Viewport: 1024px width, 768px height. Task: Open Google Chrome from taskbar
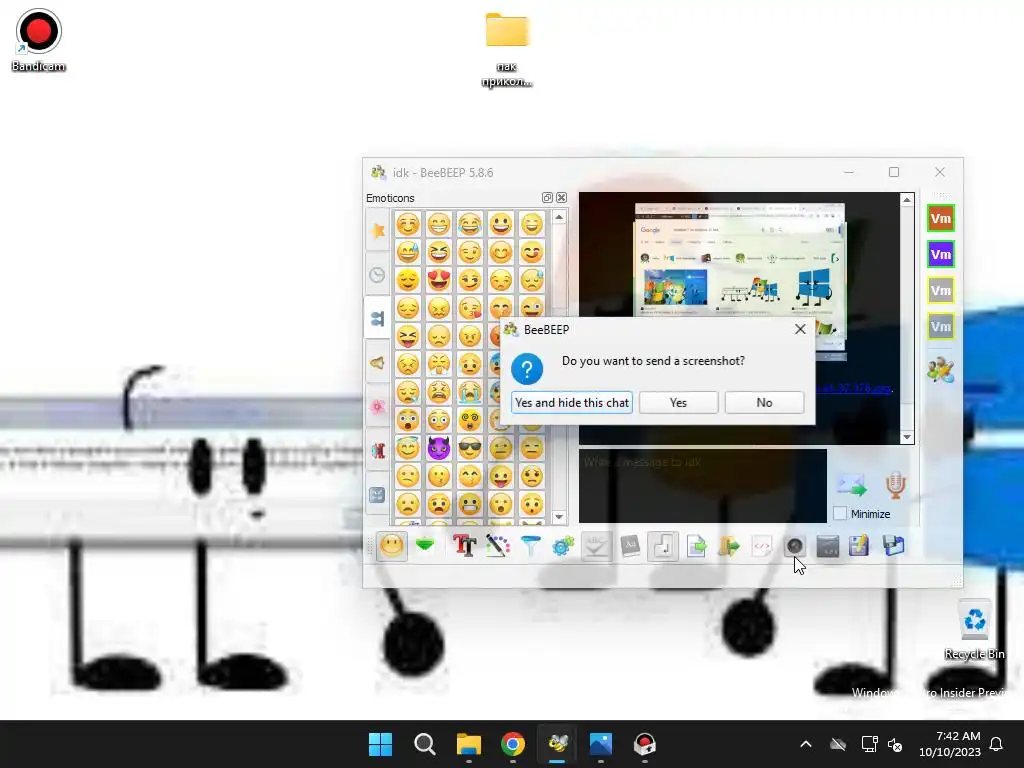(x=513, y=744)
